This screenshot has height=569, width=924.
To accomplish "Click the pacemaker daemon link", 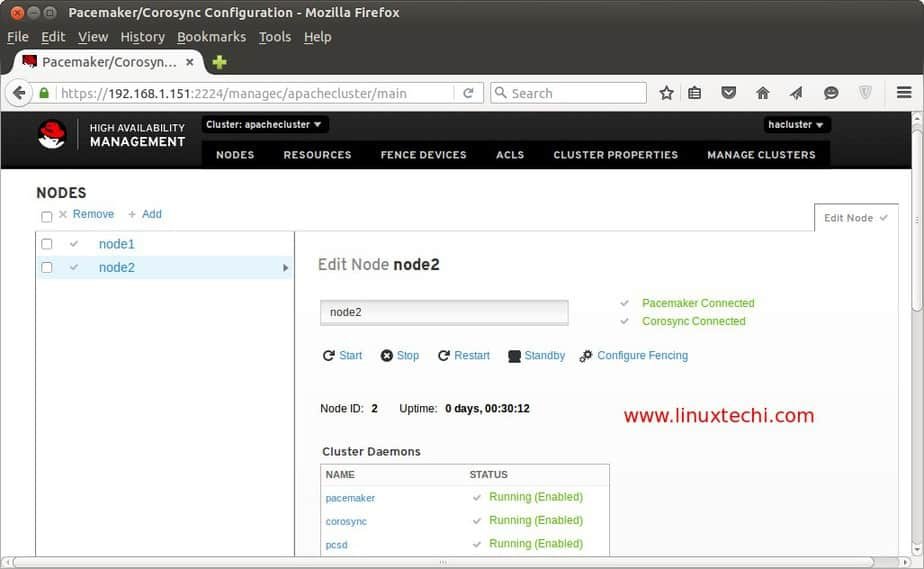I will (x=350, y=498).
